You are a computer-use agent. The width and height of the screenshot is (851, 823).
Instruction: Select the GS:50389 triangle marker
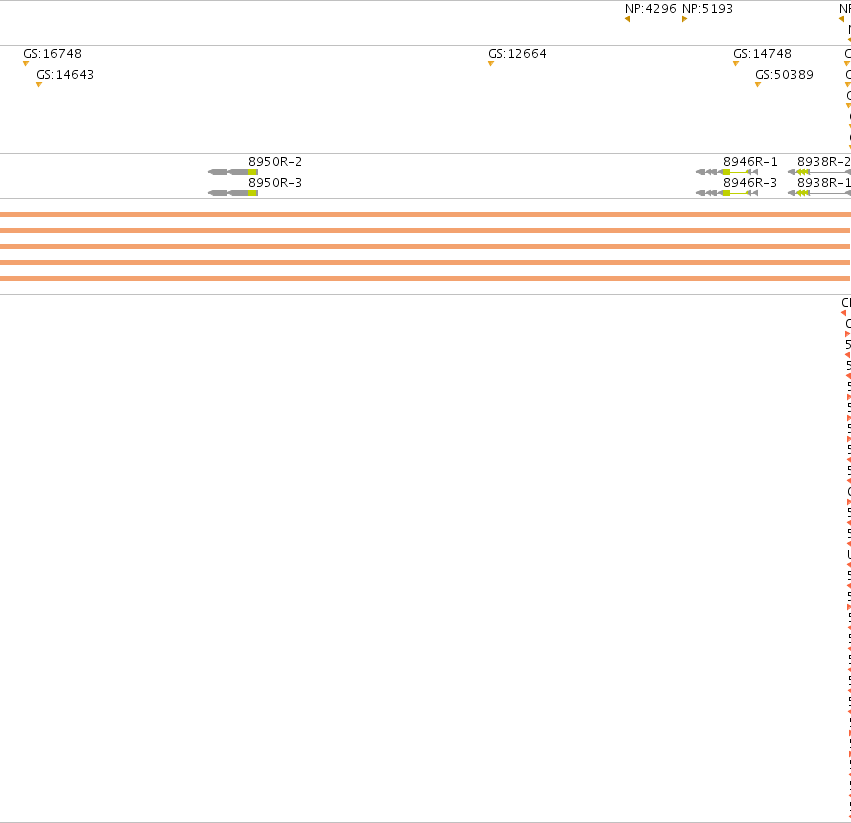point(758,84)
